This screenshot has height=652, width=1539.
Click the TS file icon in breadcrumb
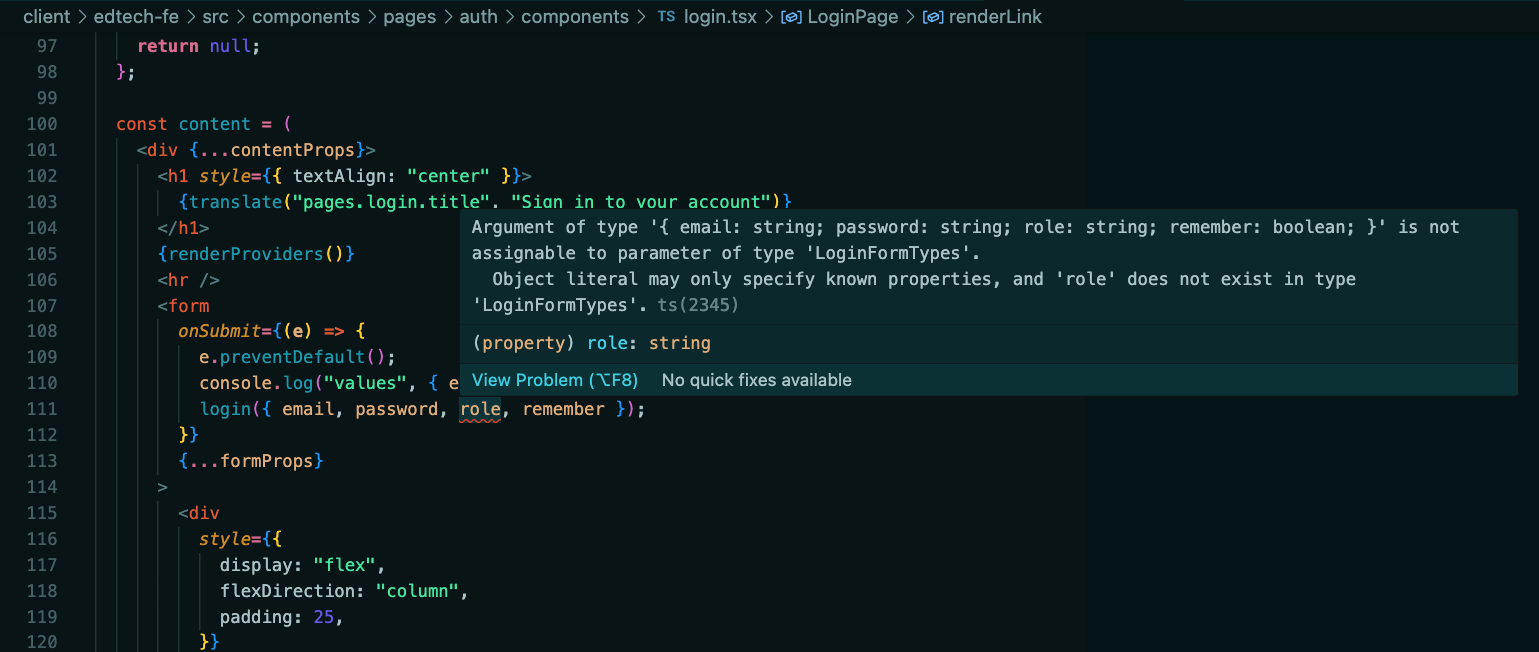pyautogui.click(x=666, y=17)
